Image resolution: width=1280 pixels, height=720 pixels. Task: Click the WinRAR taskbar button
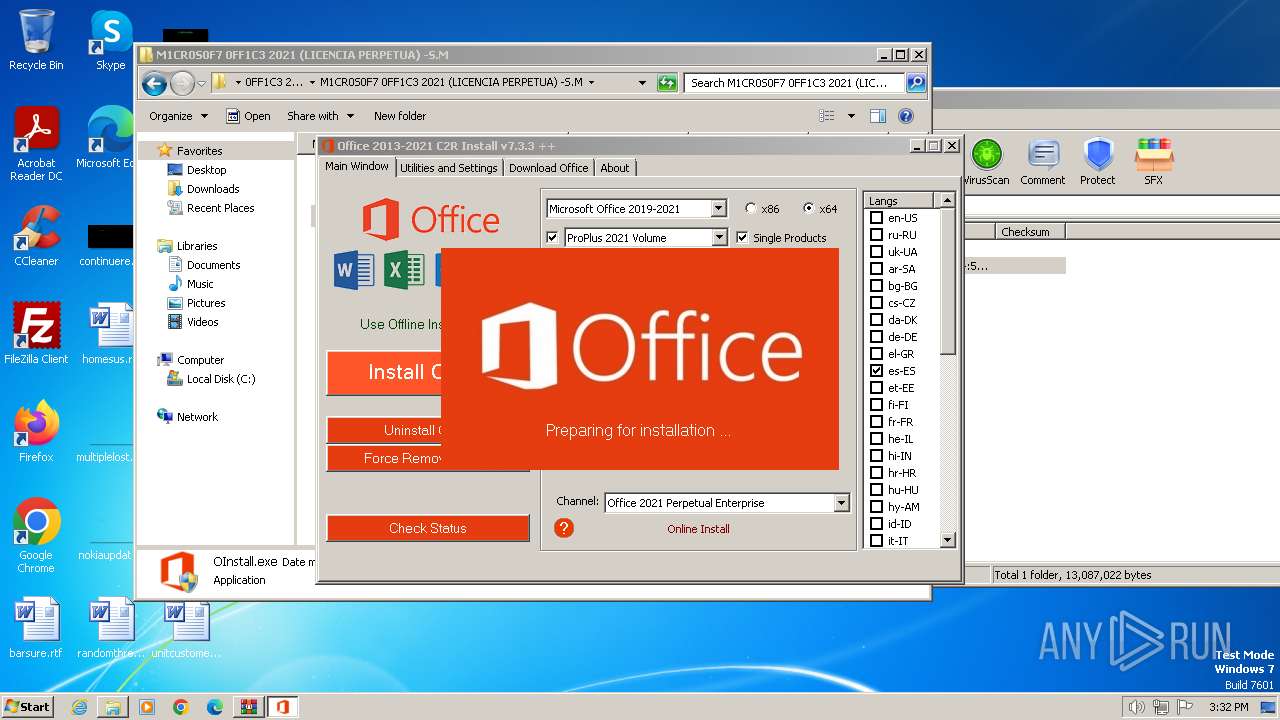248,707
